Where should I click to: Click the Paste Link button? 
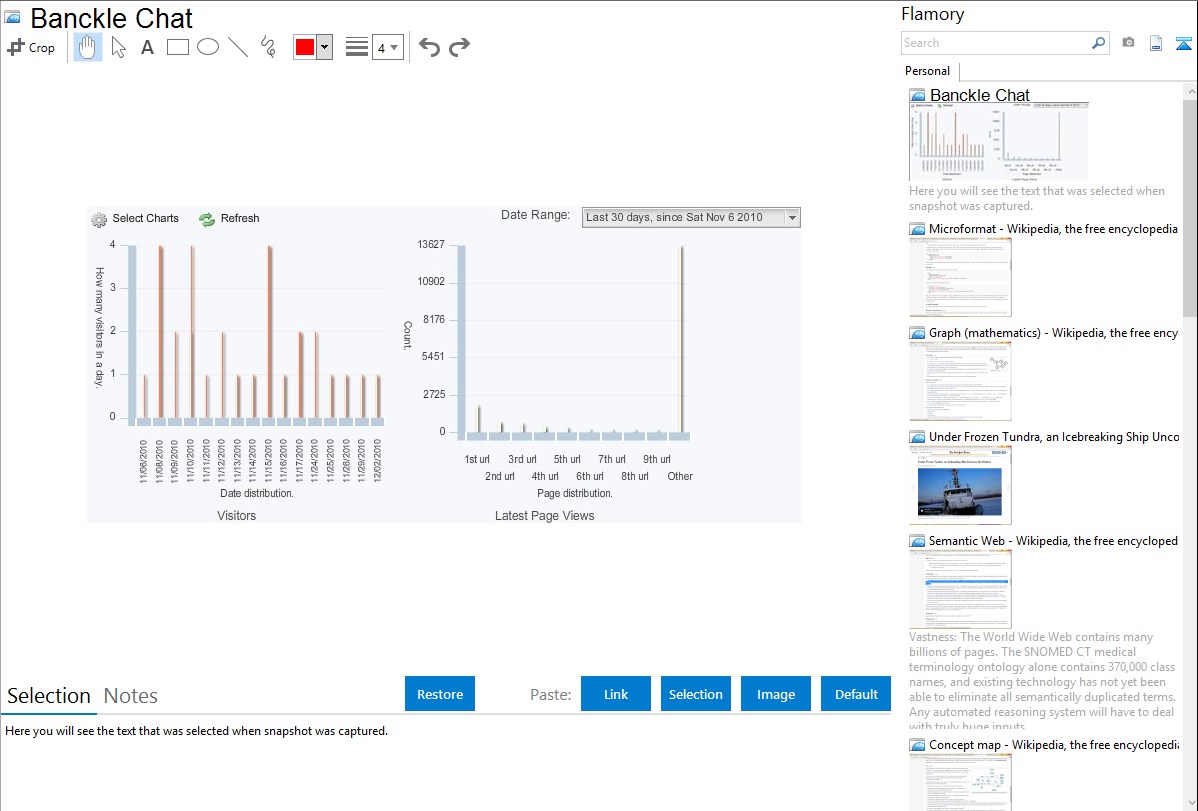click(616, 694)
